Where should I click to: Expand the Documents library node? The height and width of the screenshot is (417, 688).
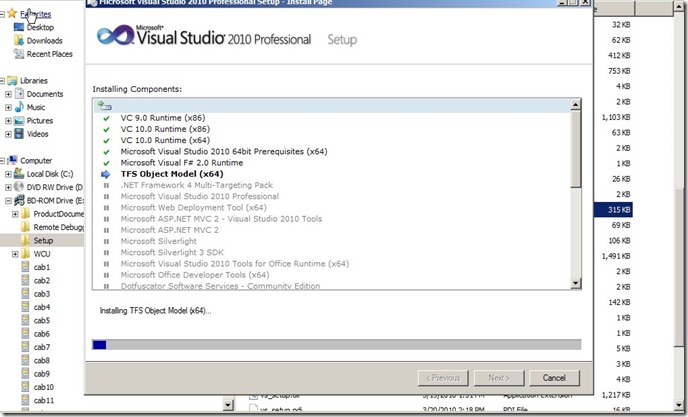pos(8,94)
